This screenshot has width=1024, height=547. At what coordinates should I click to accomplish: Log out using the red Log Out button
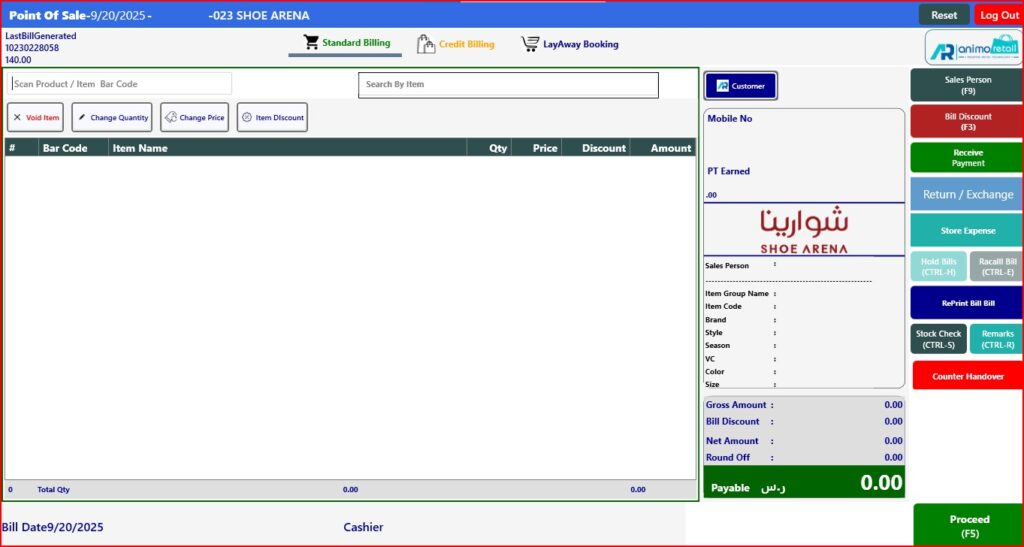coord(998,15)
